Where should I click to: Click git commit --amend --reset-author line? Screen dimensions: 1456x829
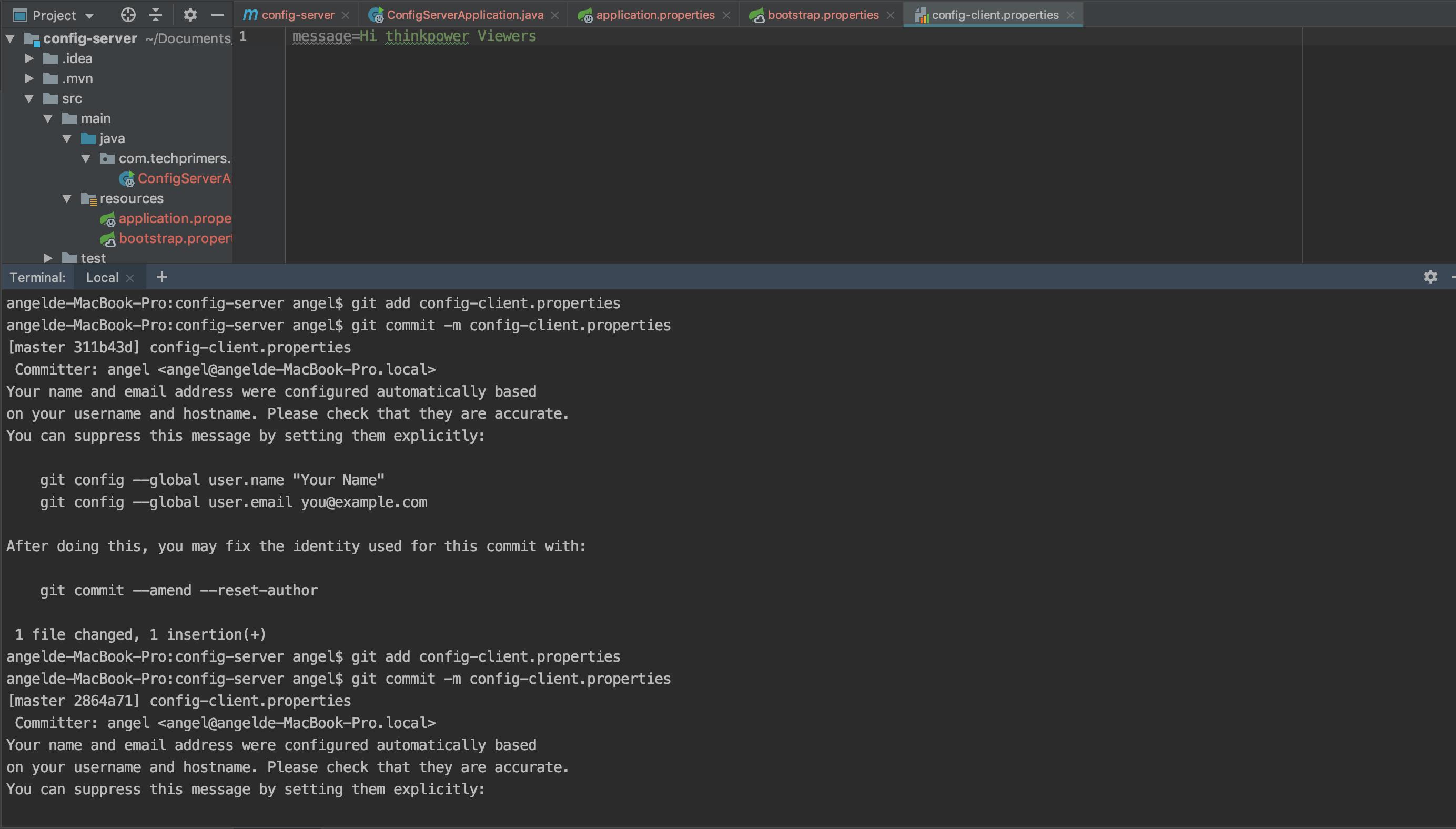(179, 590)
